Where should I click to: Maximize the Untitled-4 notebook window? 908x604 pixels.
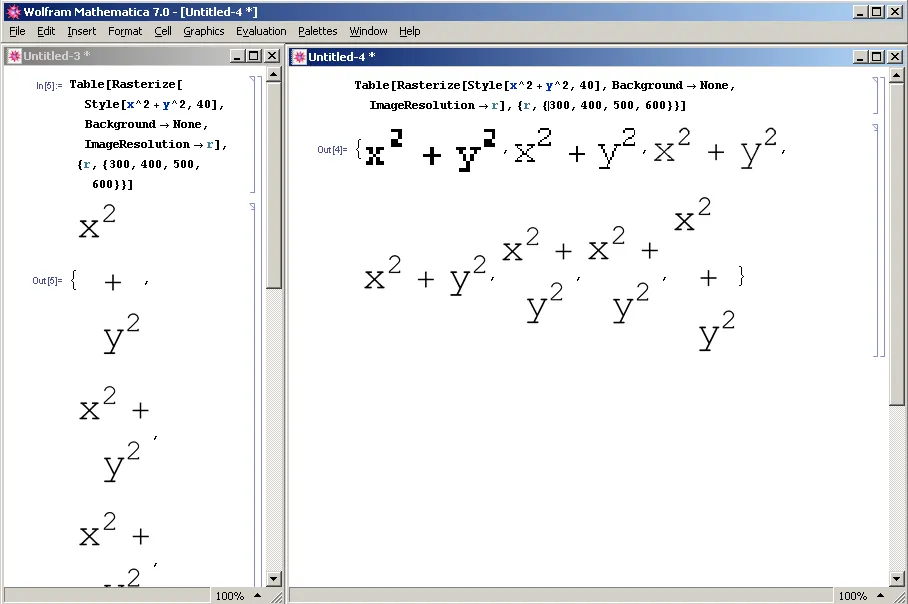[877, 57]
